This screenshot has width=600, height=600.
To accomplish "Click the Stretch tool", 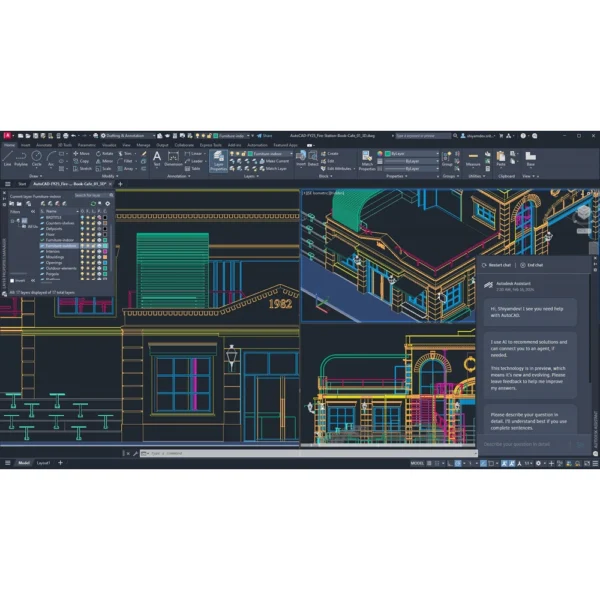I will pyautogui.click(x=83, y=168).
